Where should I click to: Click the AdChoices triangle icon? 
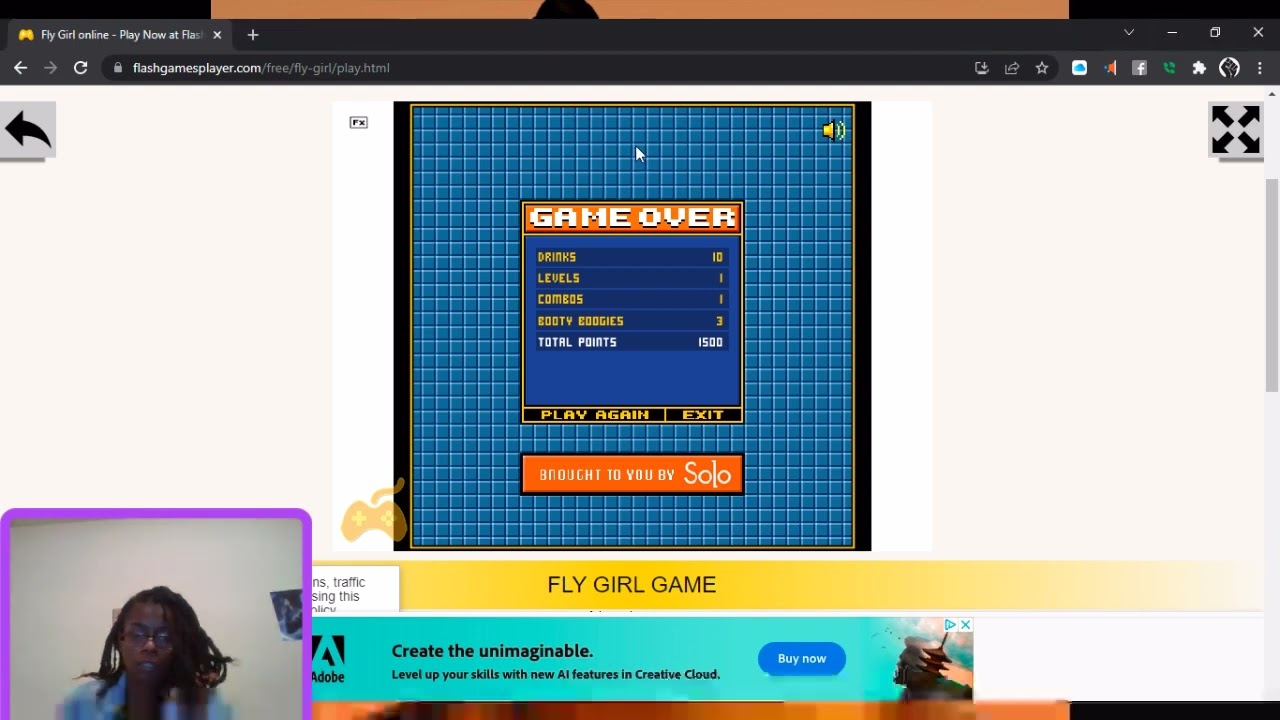click(950, 625)
